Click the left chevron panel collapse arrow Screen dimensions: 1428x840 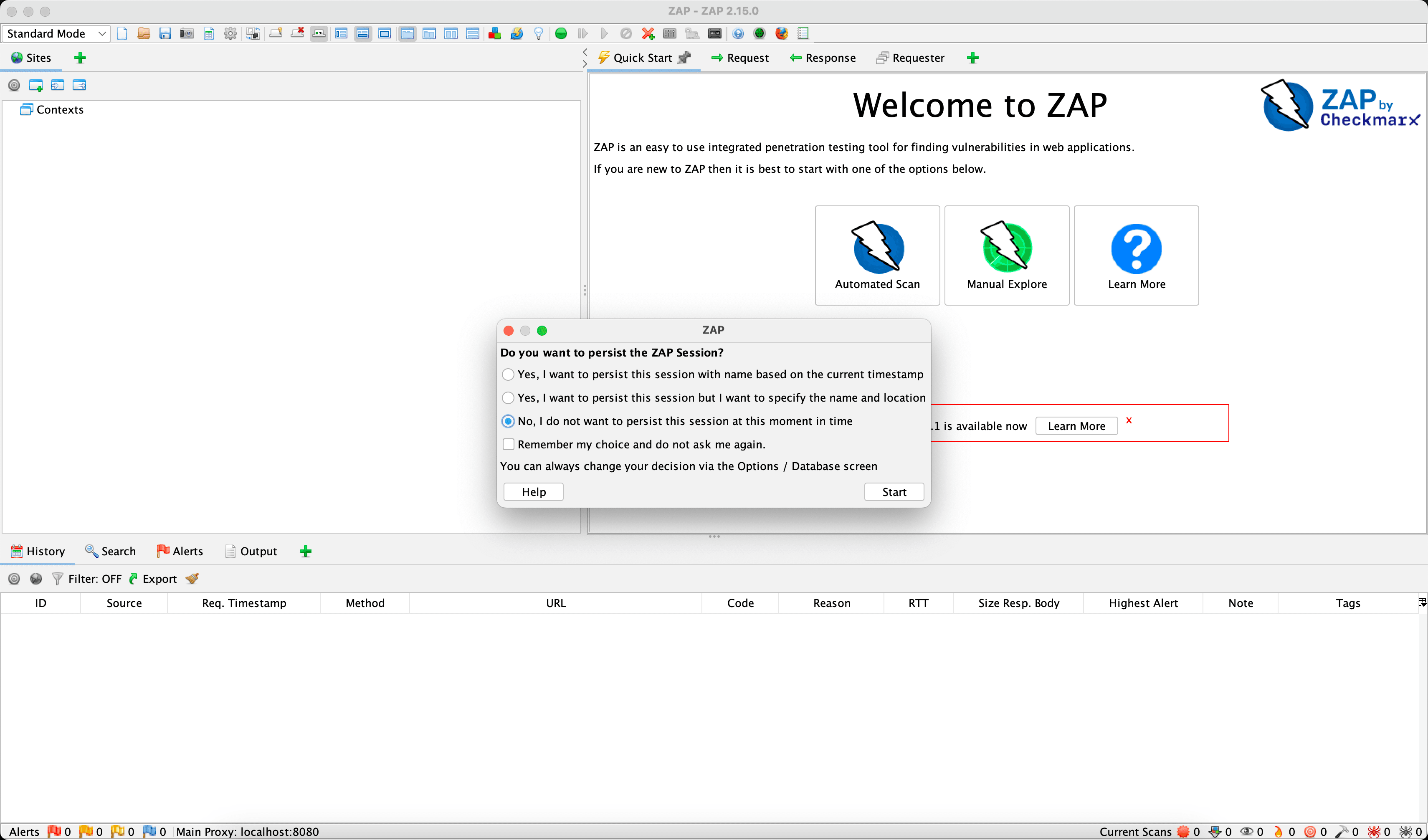[x=584, y=52]
